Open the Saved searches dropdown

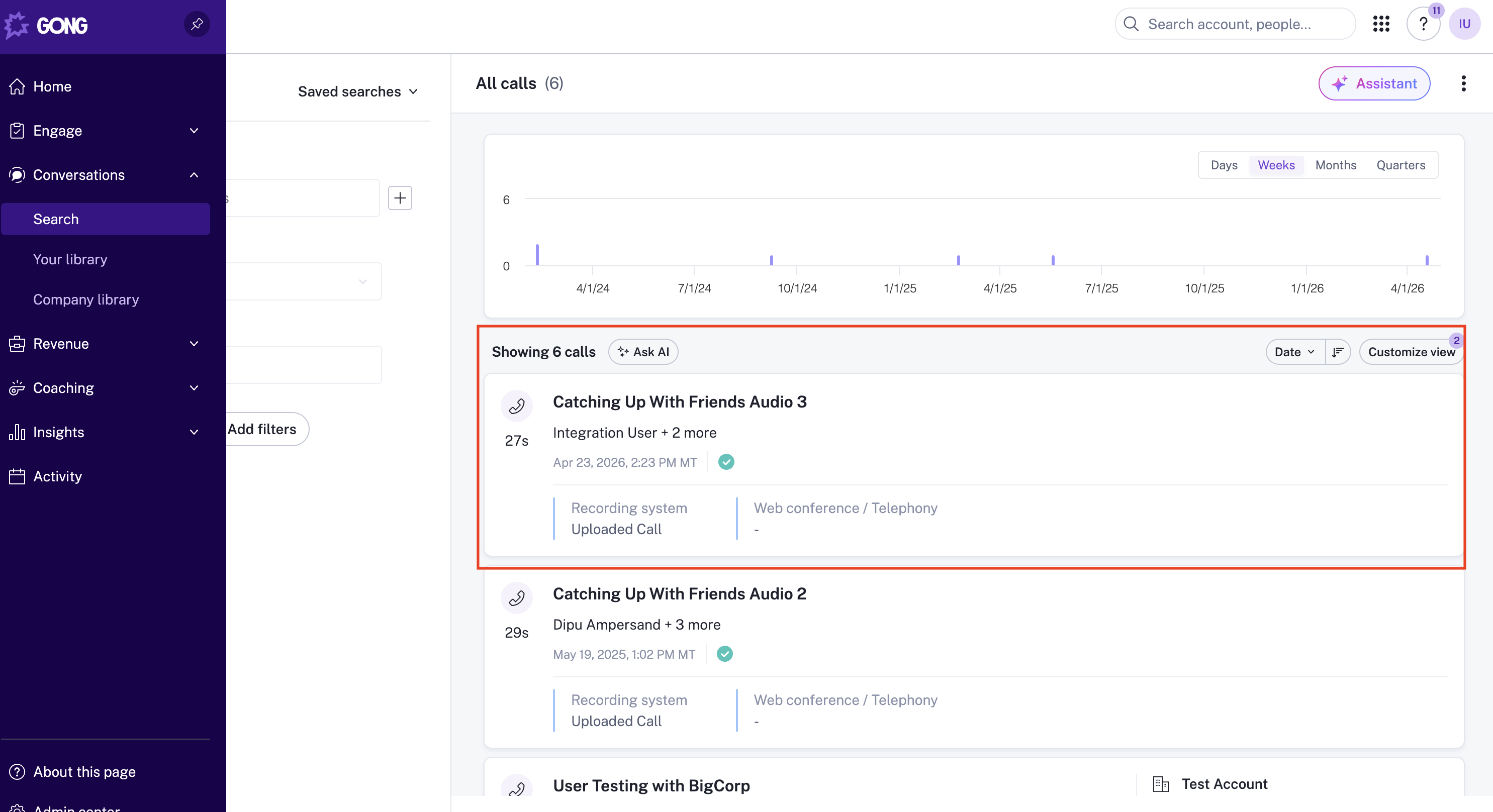point(357,91)
